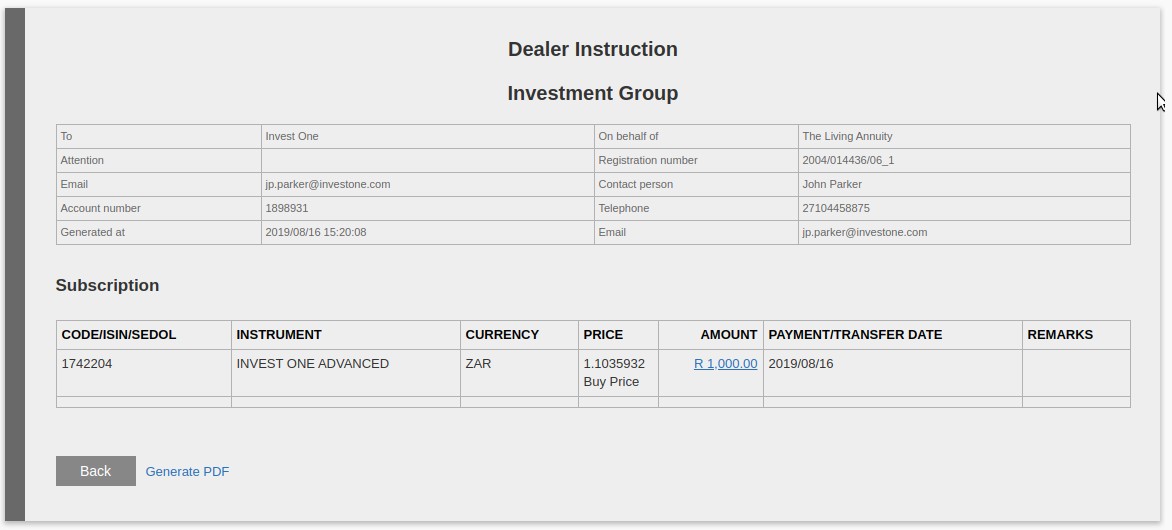The width and height of the screenshot is (1172, 530).
Task: Click the payment date 2019/08/16
Action: (801, 364)
